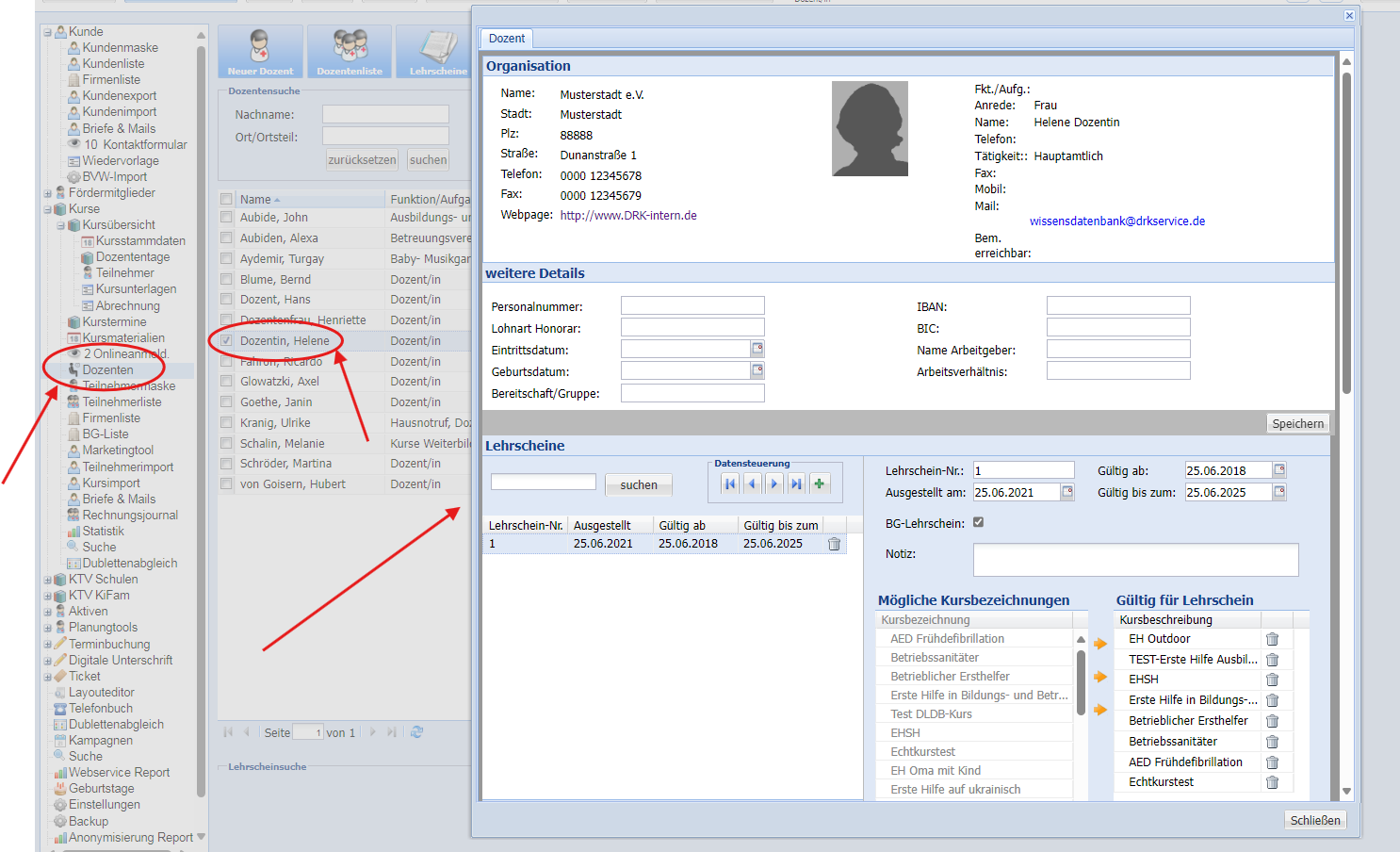Collapse the Kunde tree node
The height and width of the screenshot is (852, 1400).
pyautogui.click(x=48, y=32)
